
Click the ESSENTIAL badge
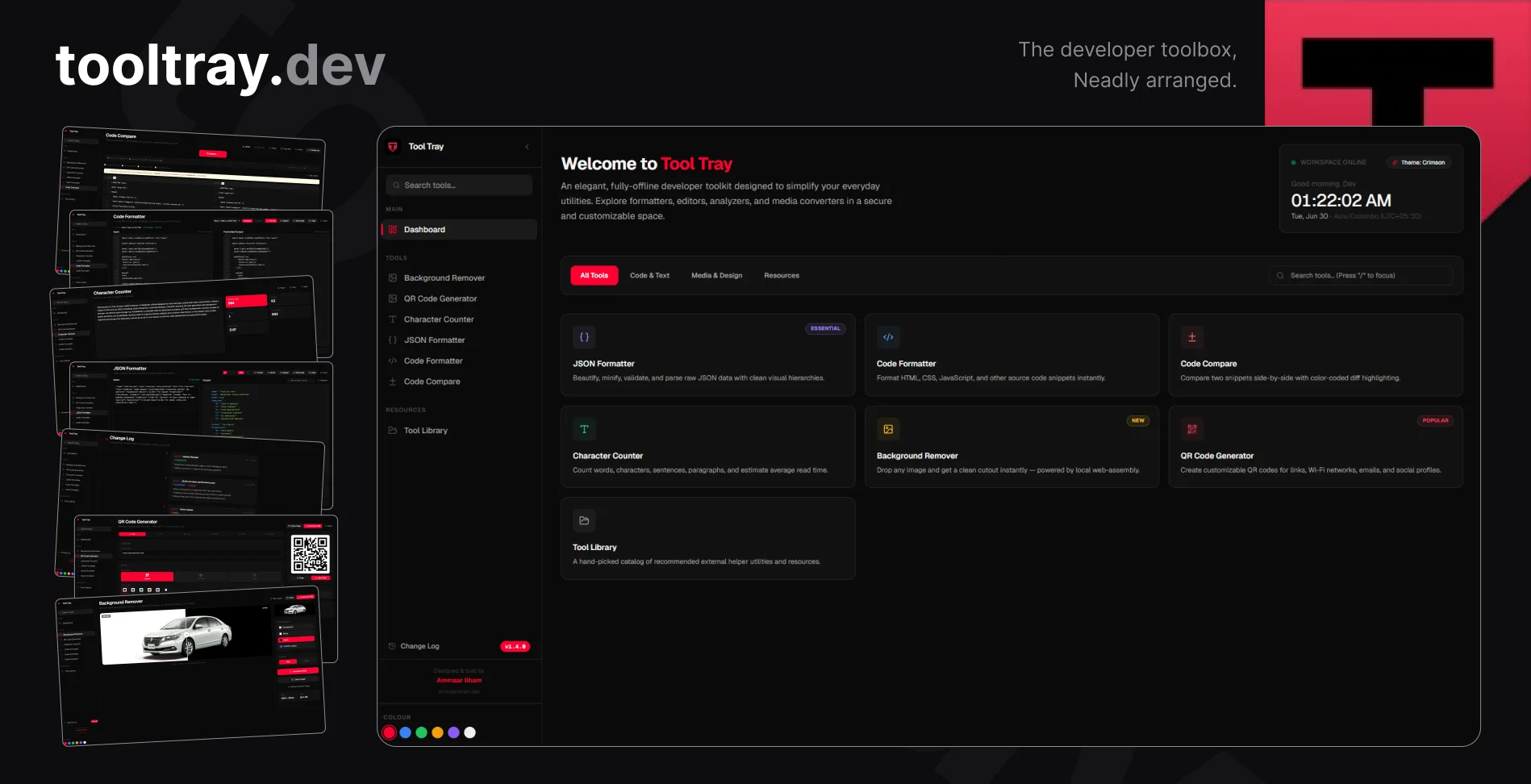click(x=825, y=329)
